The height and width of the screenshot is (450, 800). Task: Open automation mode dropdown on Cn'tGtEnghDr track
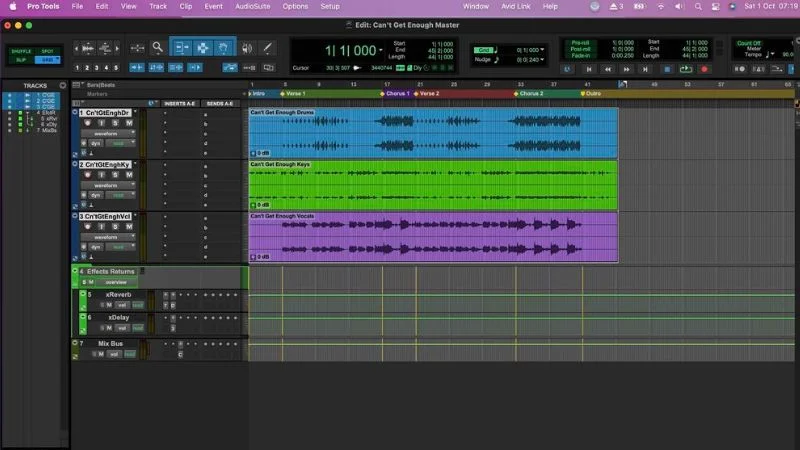tap(122, 143)
